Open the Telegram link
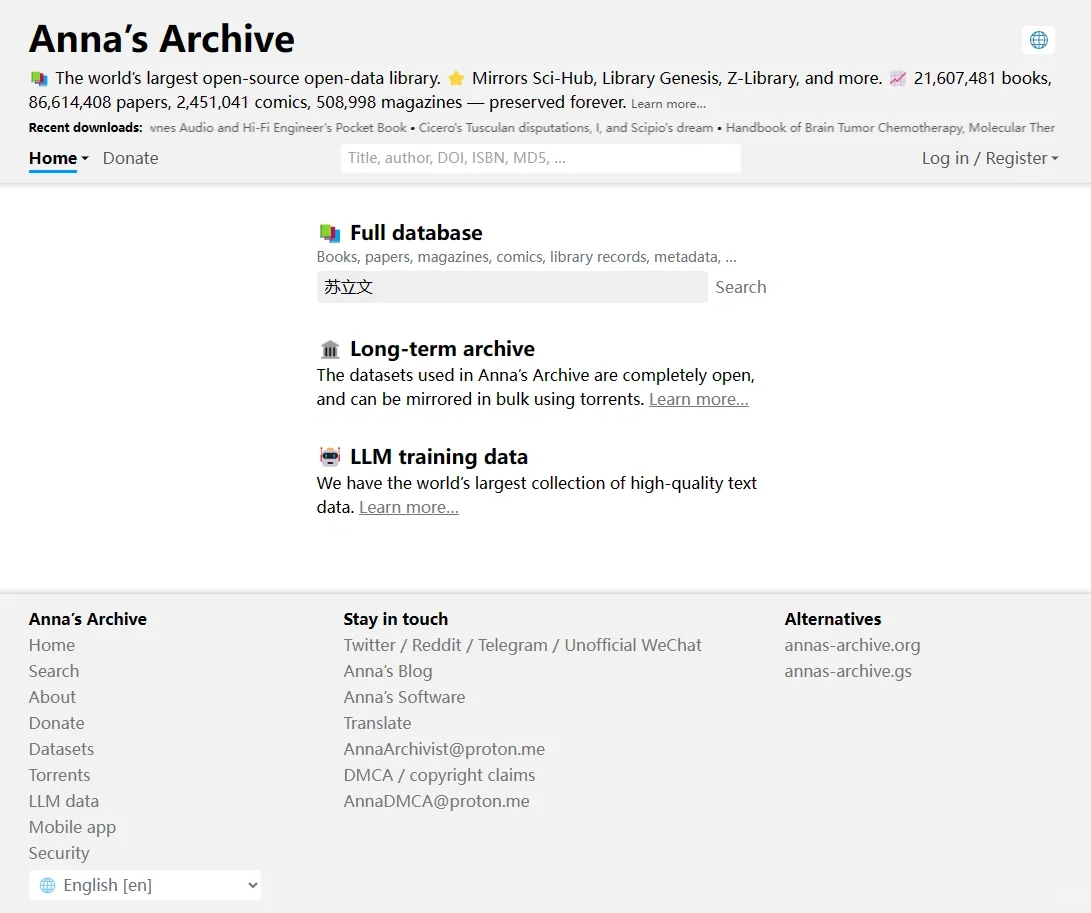The height and width of the screenshot is (913, 1091). pos(513,645)
